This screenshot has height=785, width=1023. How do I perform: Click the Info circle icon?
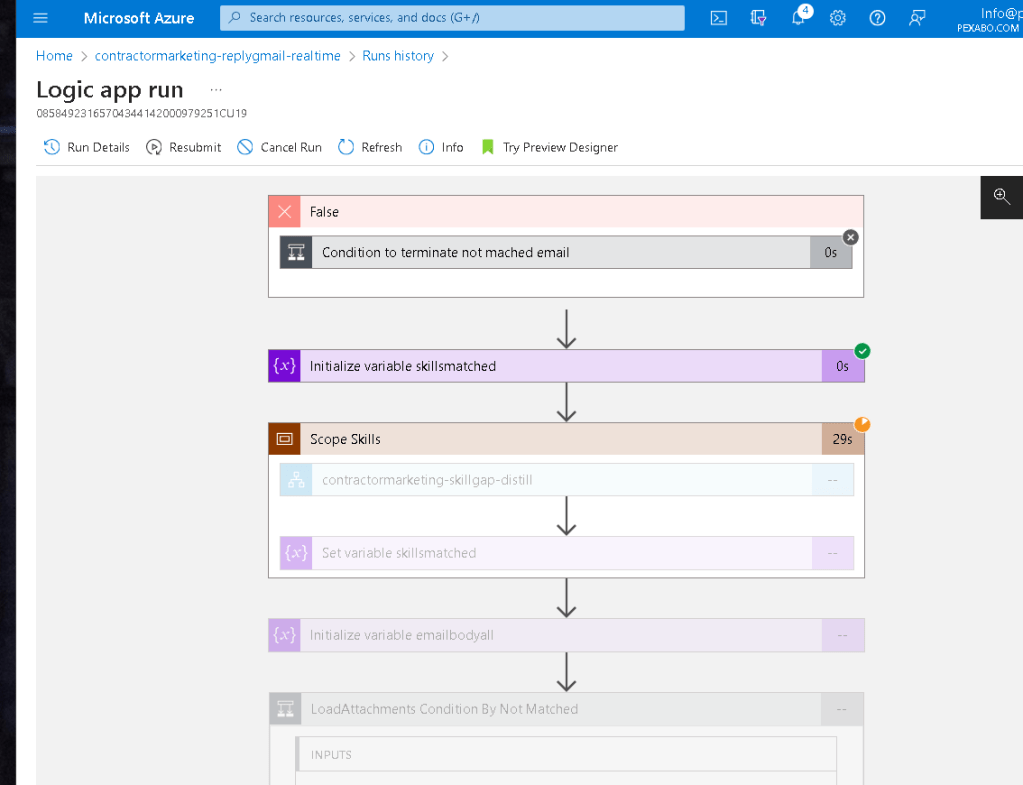(x=426, y=147)
